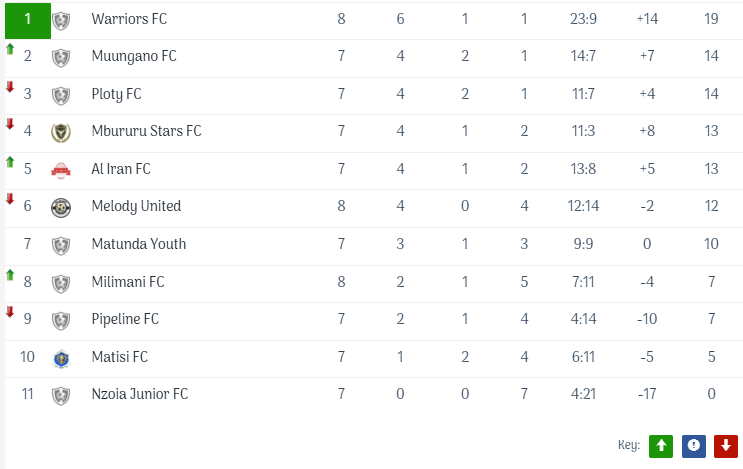Click the green rank 1 position cell
Screen dimensions: 743x469
click(28, 19)
